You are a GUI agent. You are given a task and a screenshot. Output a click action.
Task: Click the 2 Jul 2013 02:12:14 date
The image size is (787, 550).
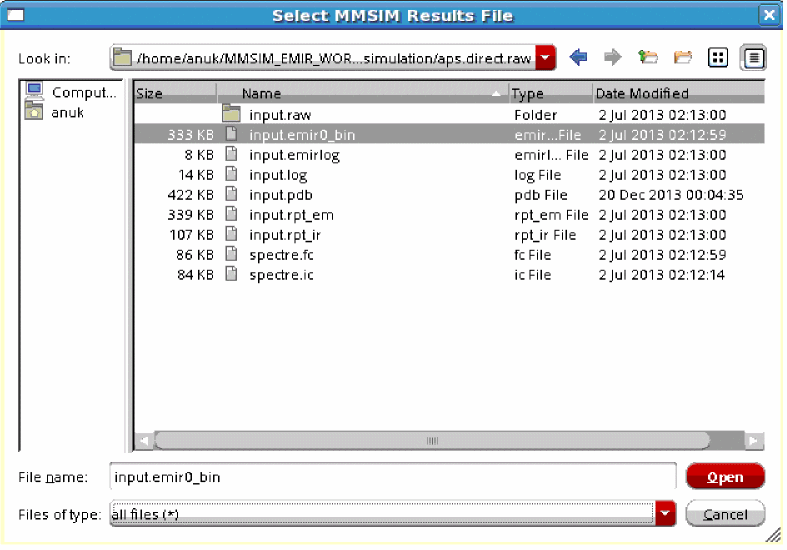click(662, 276)
